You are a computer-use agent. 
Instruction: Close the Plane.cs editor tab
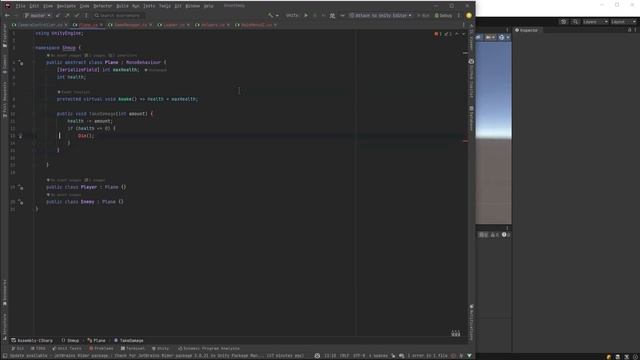pos(102,25)
